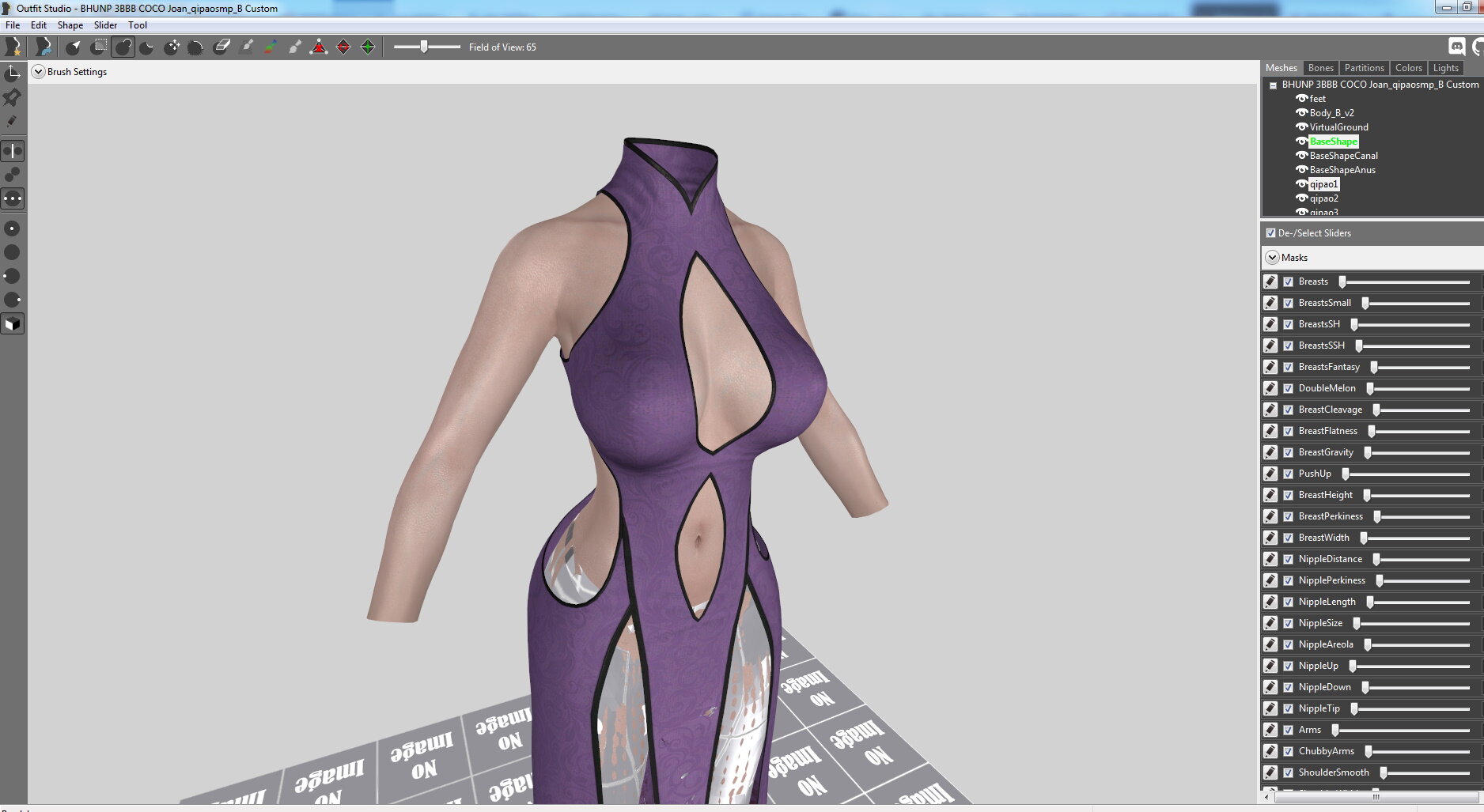Screen dimensions: 1484x812
Task: Collapse the BHUNP project tree node
Action: click(1273, 85)
